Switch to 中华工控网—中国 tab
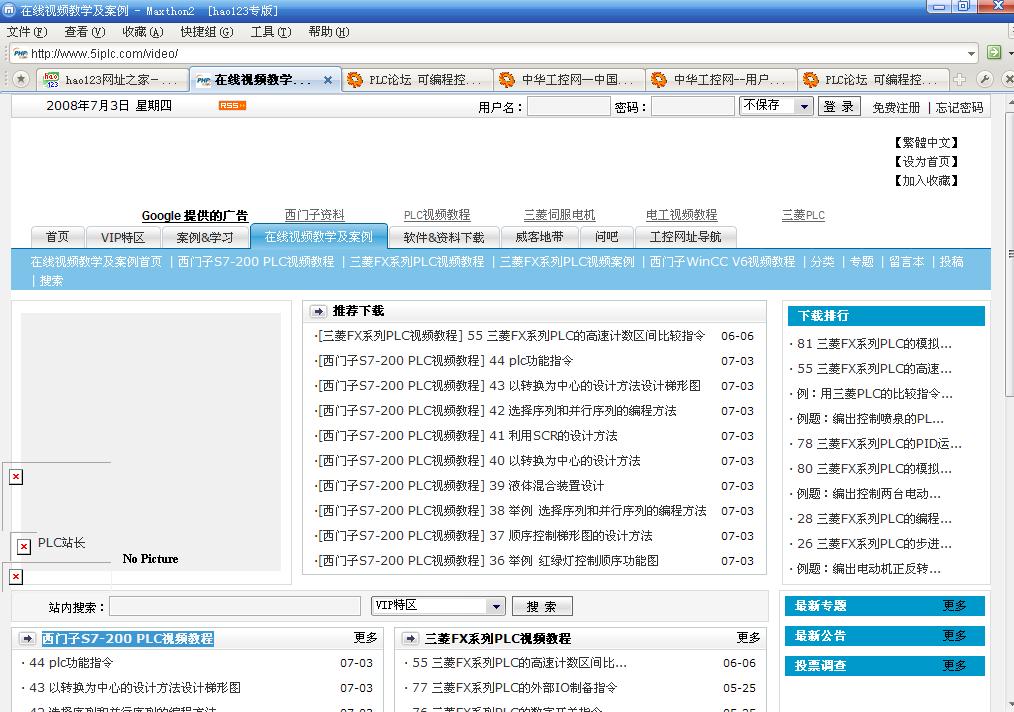1014x712 pixels. tap(569, 80)
